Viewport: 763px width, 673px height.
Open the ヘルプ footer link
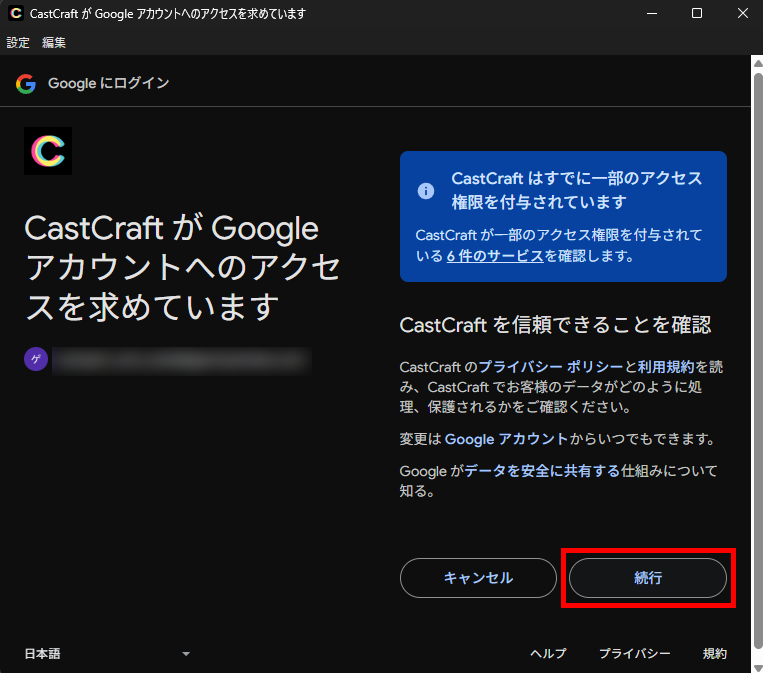pos(548,654)
